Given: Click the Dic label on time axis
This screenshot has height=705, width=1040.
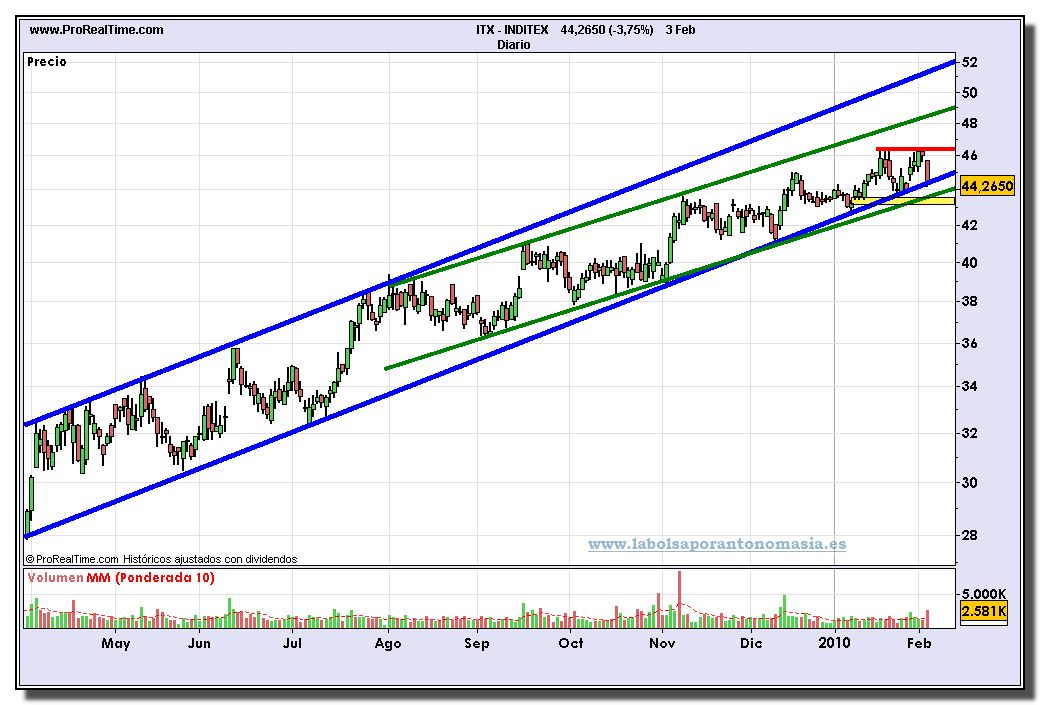Looking at the screenshot, I should 751,643.
